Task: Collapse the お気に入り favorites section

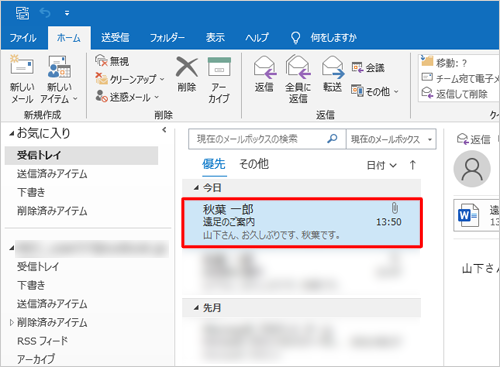Action: click(12, 134)
